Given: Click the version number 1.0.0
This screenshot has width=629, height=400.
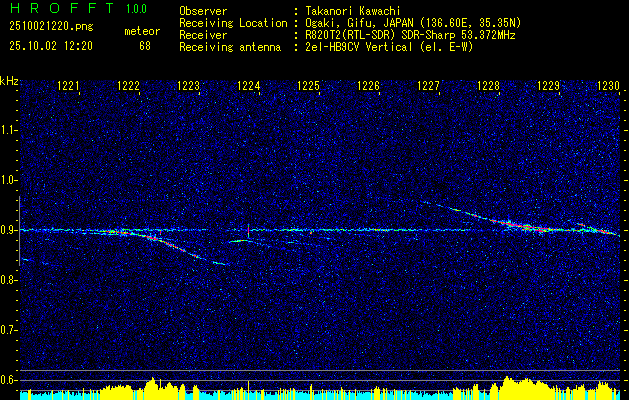Looking at the screenshot, I should (x=136, y=9).
